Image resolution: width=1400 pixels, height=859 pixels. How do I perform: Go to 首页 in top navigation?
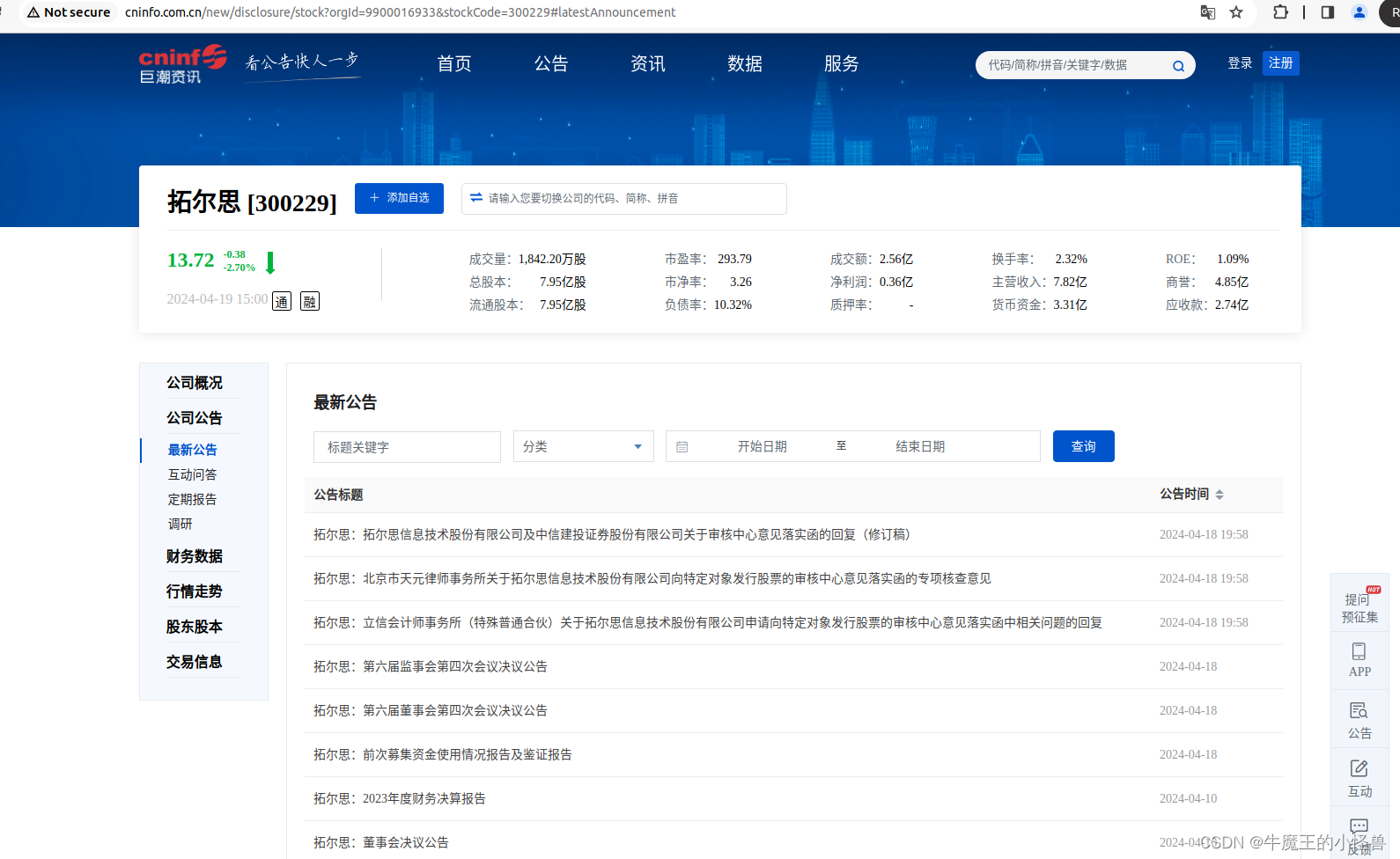(454, 63)
